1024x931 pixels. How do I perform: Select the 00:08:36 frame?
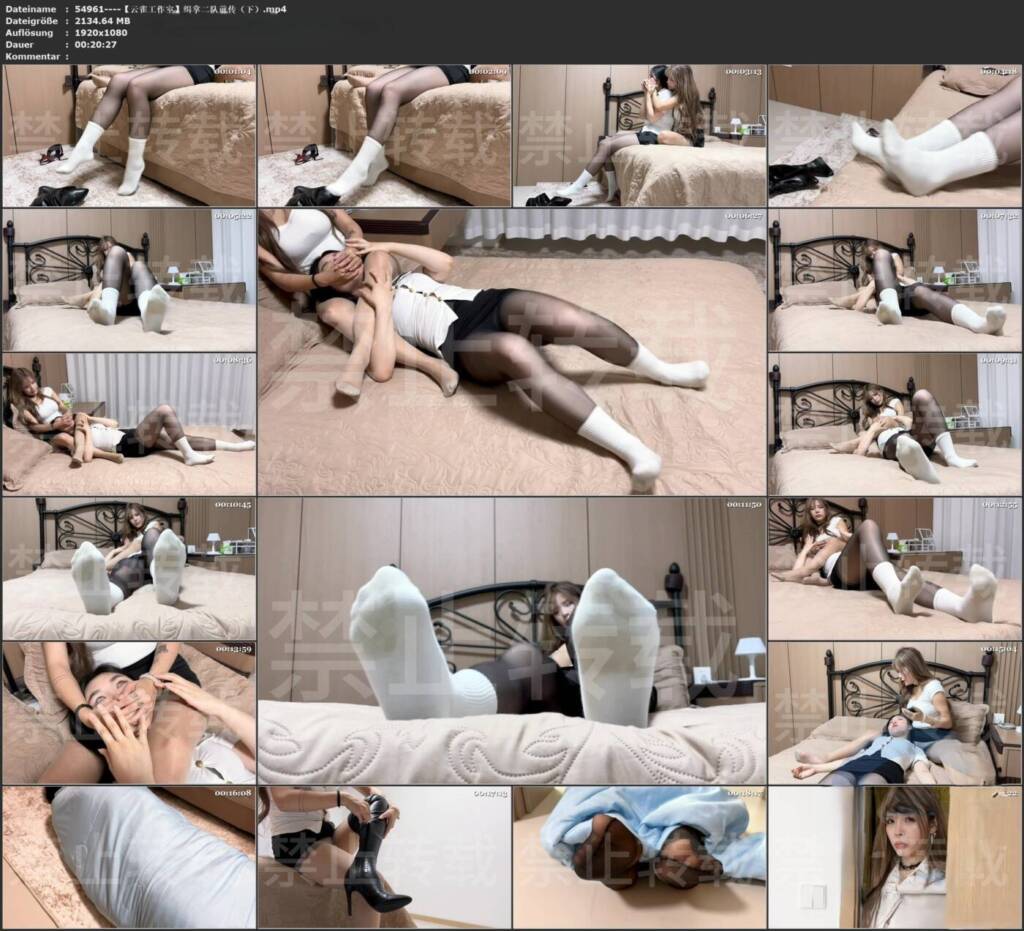point(129,424)
